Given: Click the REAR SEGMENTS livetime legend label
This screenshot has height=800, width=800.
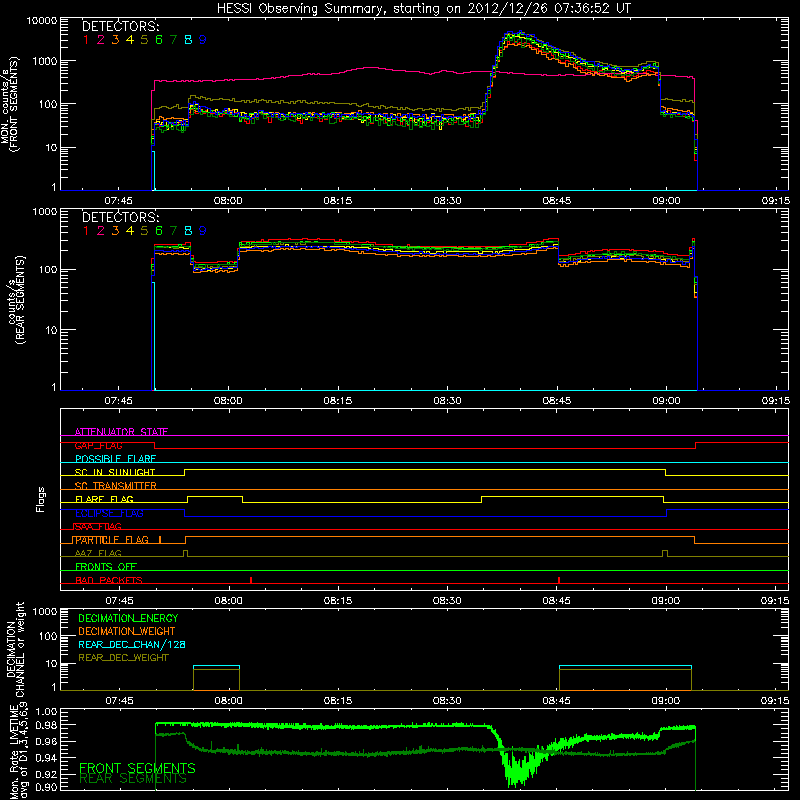Looking at the screenshot, I should (x=133, y=779).
